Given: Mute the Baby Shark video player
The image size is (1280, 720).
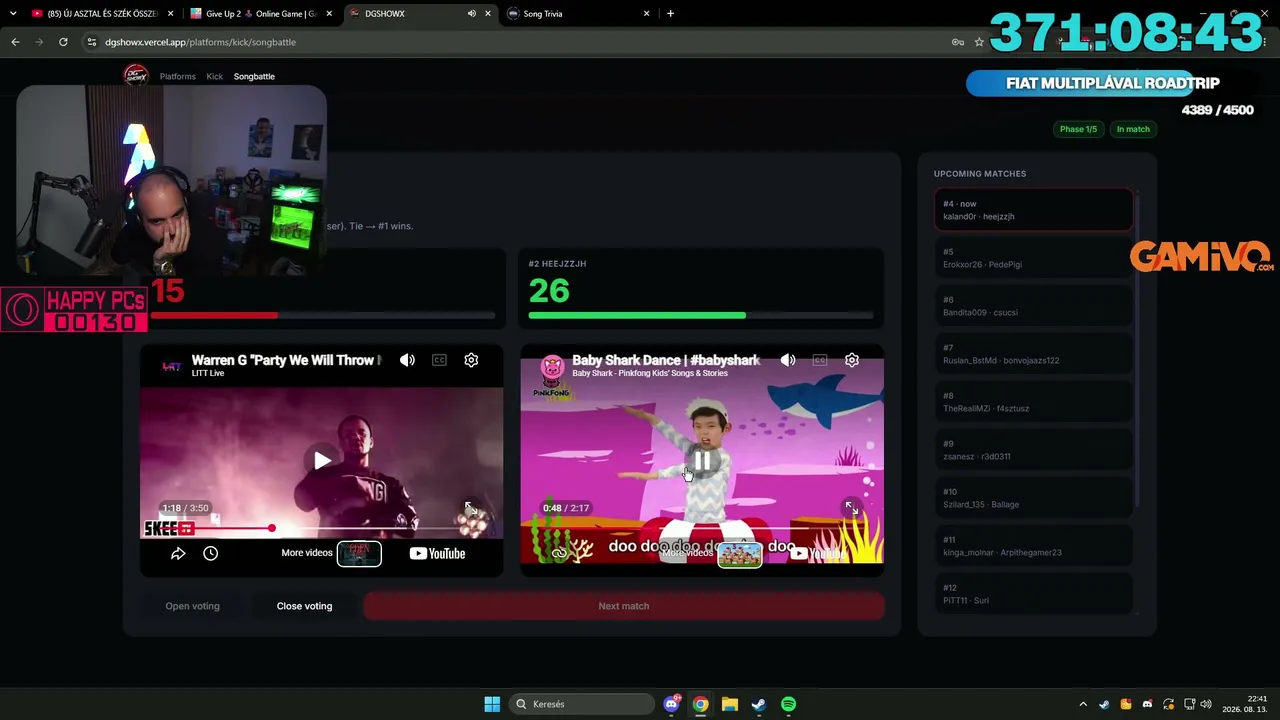Looking at the screenshot, I should coord(788,360).
